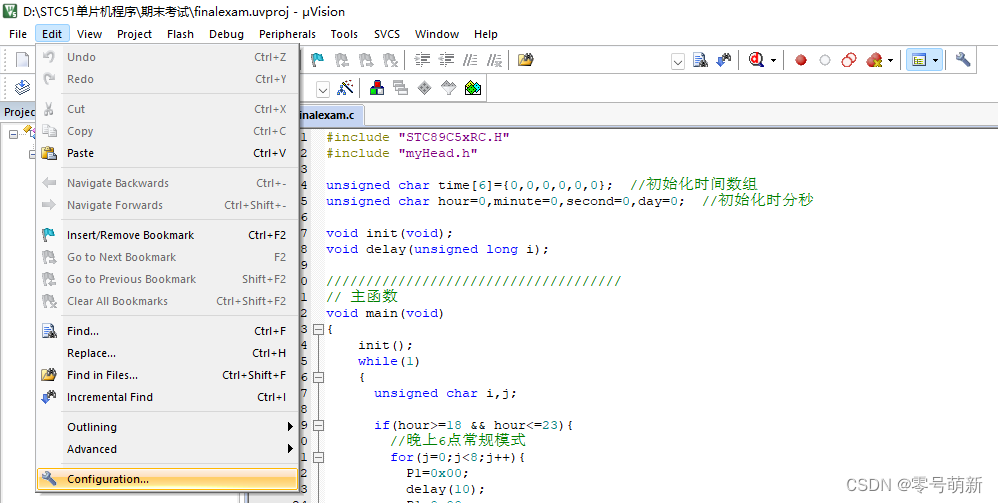Click the Kill All Breakpoints icon
The height and width of the screenshot is (503, 998).
(x=874, y=60)
